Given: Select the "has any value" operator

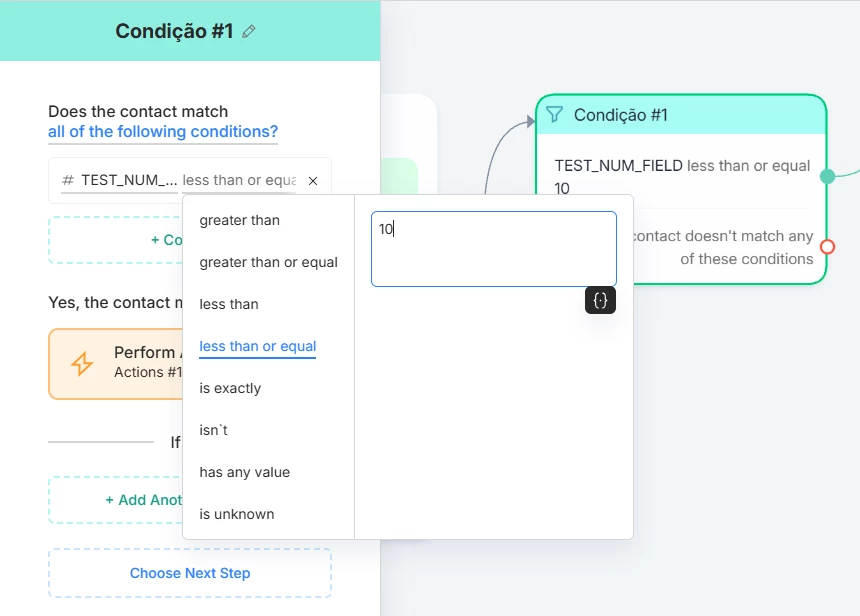Looking at the screenshot, I should tap(245, 472).
